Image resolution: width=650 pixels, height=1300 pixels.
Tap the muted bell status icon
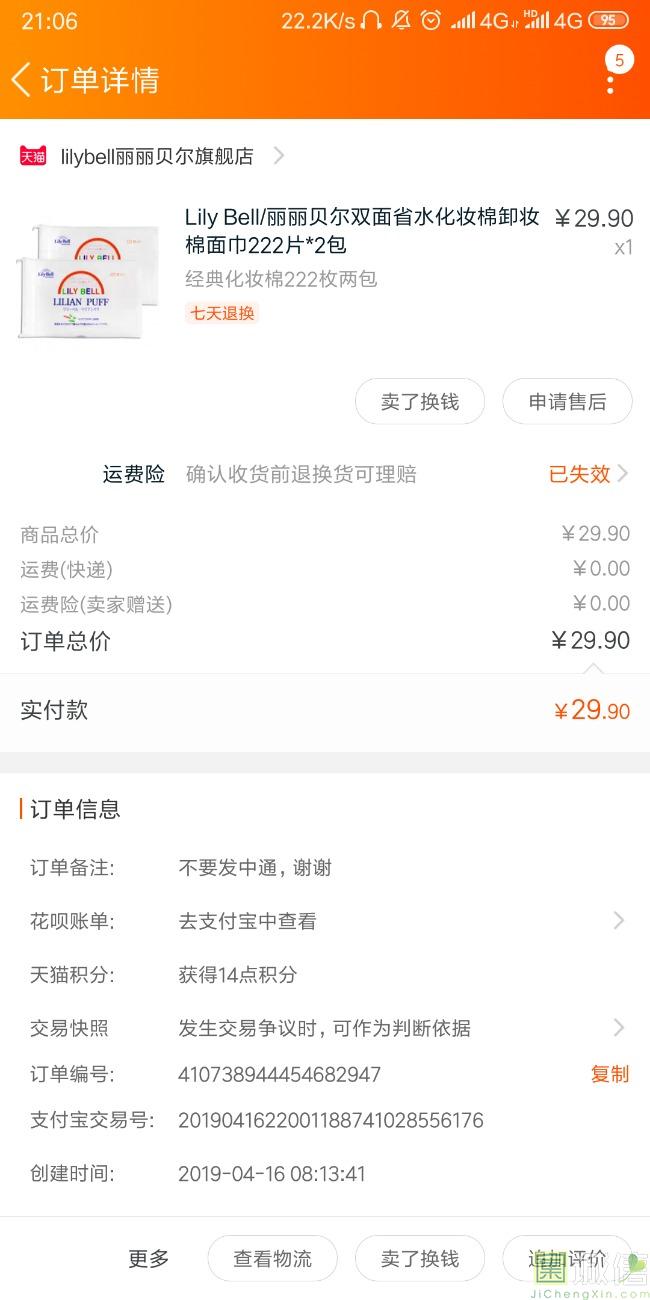point(401,21)
